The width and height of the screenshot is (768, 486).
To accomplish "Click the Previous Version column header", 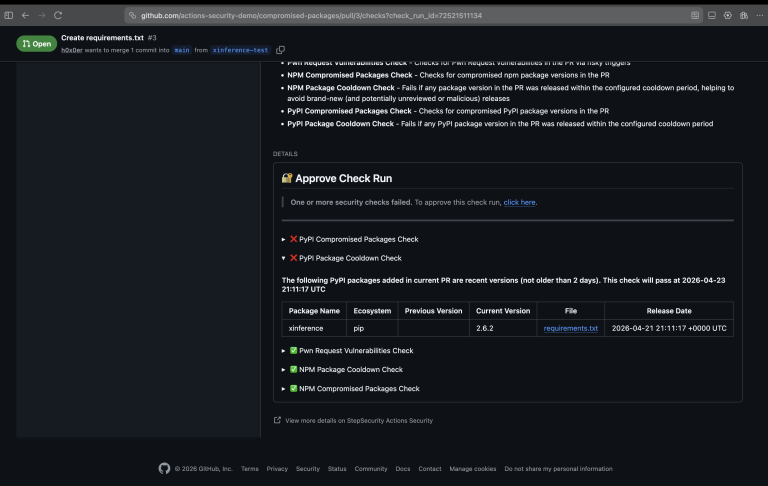I will tap(433, 311).
